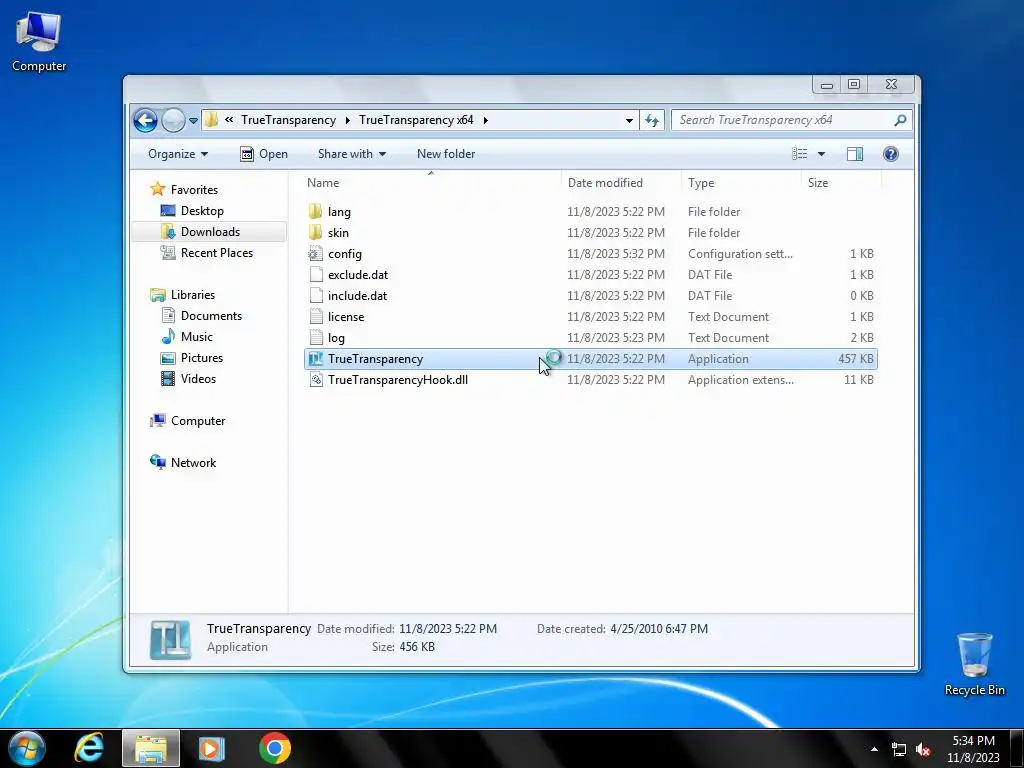This screenshot has height=768, width=1024.
Task: Click the folder icon in address bar
Action: 211,120
